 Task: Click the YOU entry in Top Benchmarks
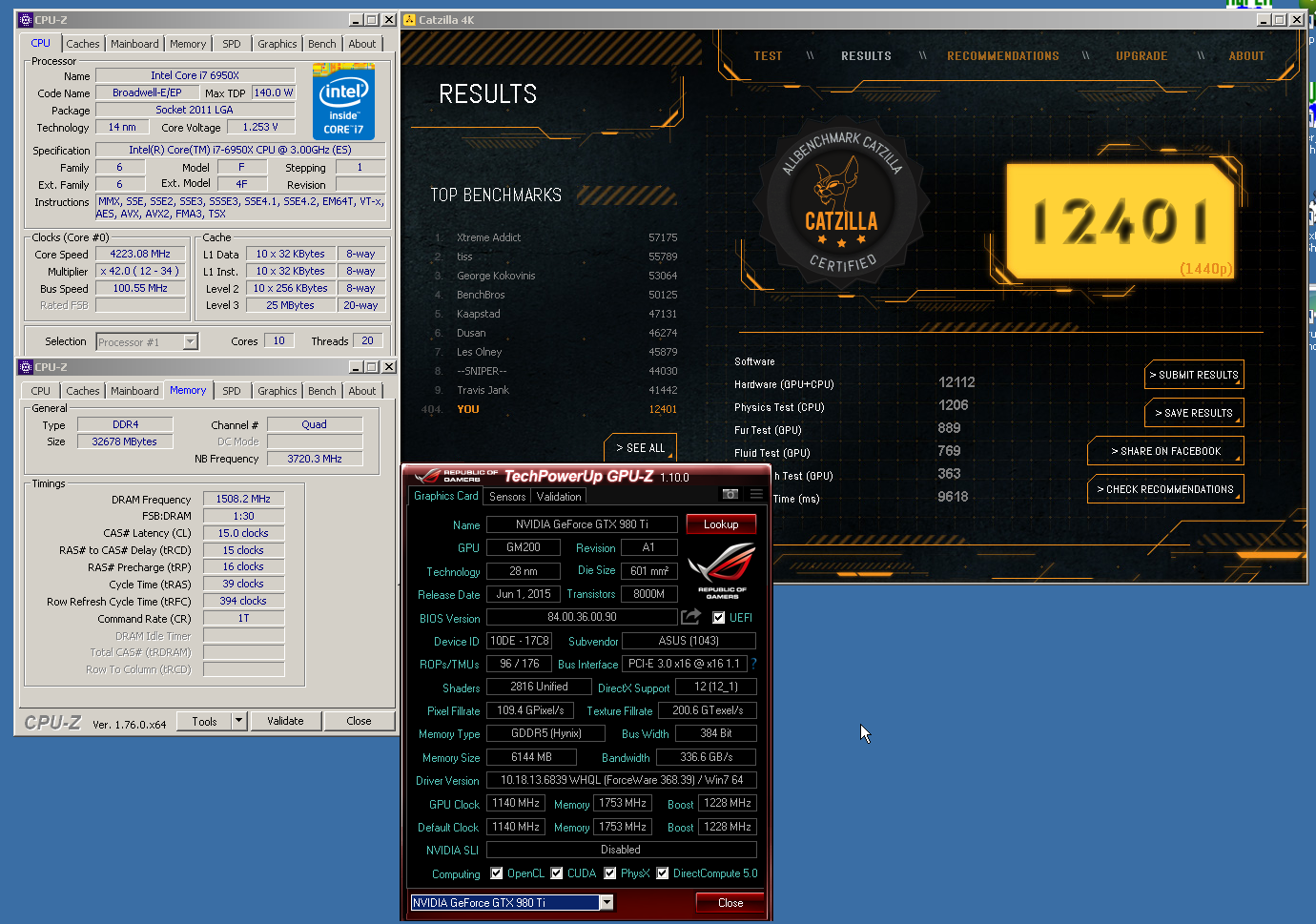click(549, 409)
